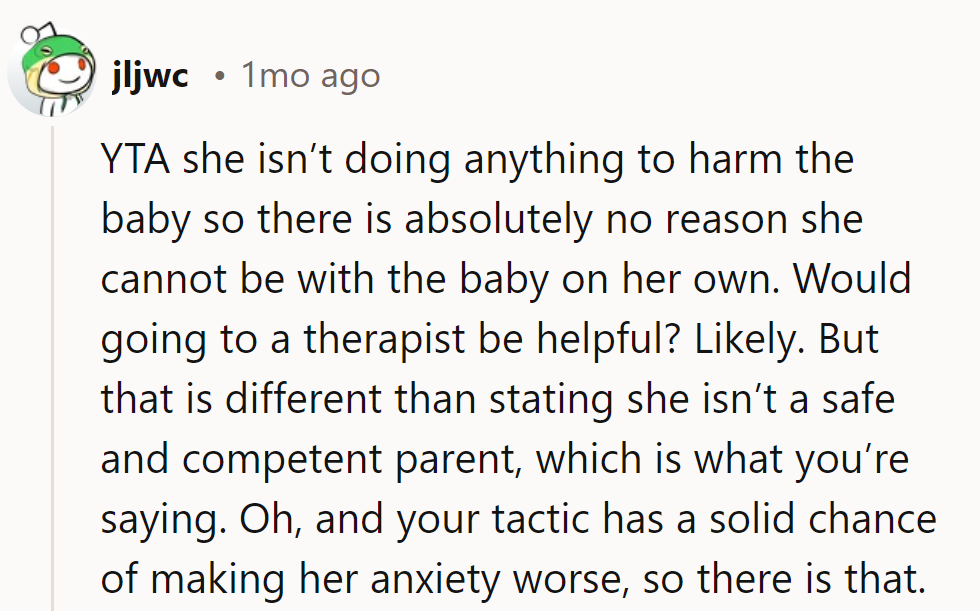
Task: Open the jljwc username profile link
Action: tap(150, 76)
